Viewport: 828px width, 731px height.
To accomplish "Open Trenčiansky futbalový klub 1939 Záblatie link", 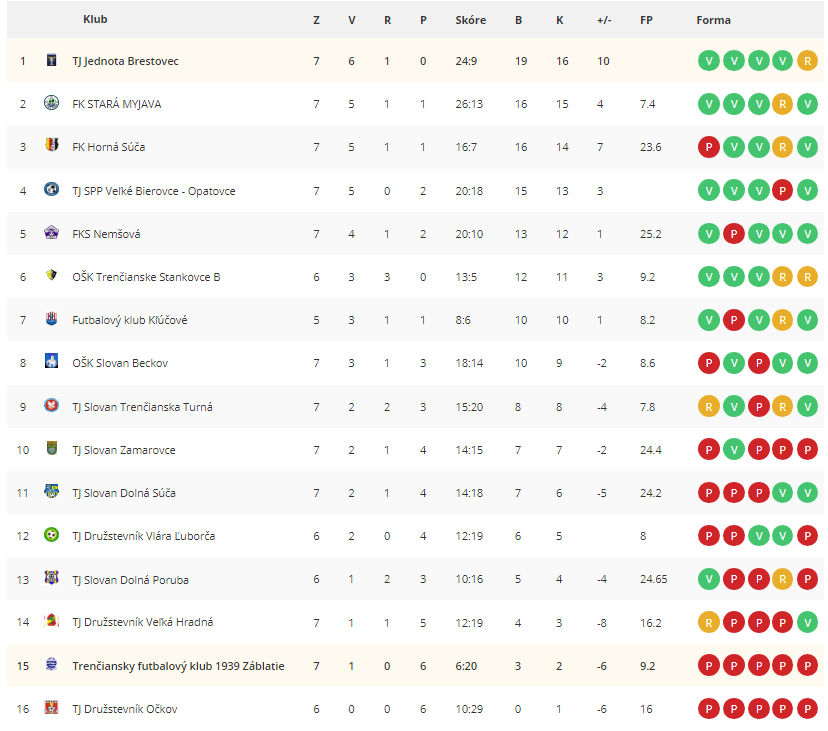I will [178, 666].
